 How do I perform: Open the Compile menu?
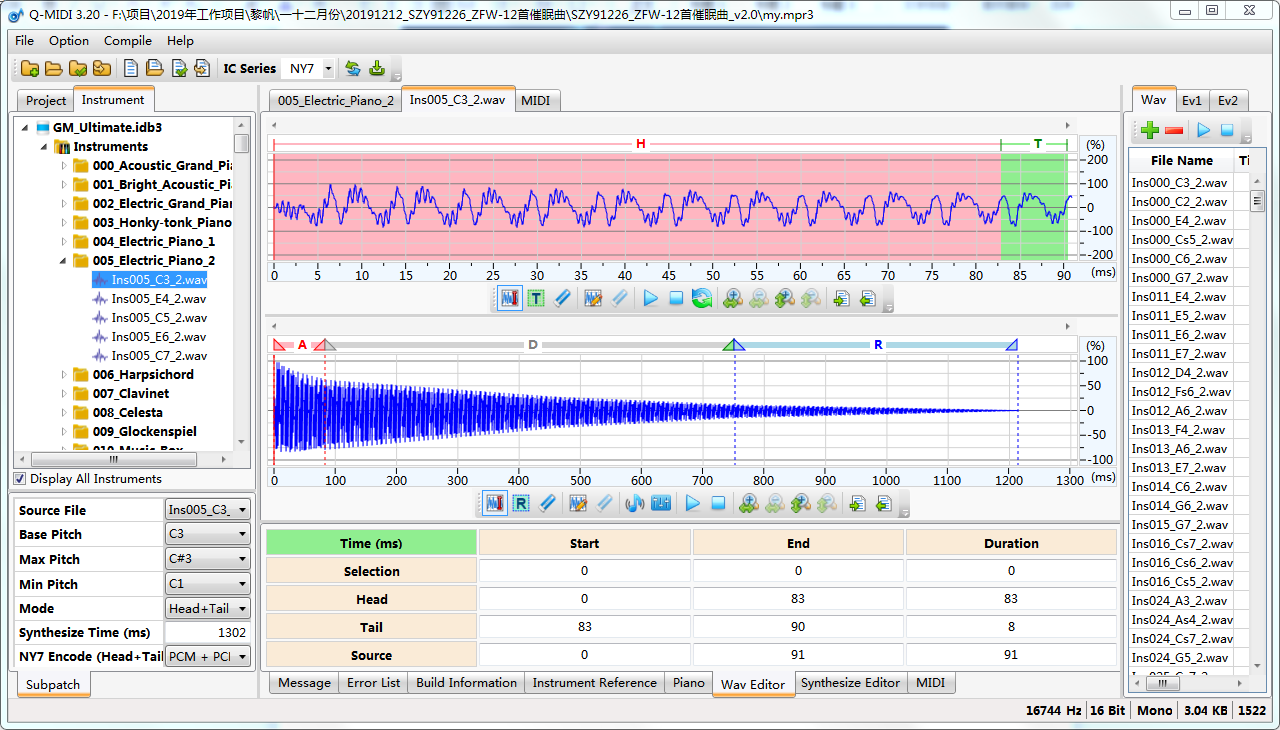click(128, 41)
